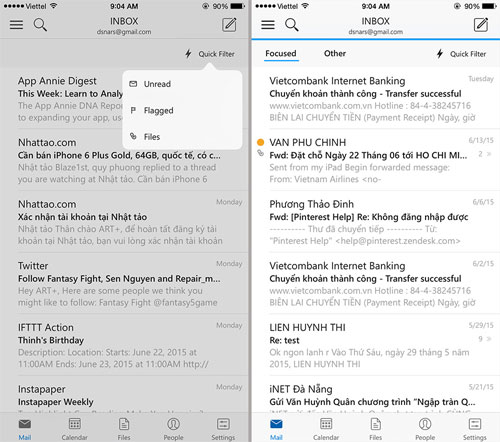Open hamburger menu in right screen
This screenshot has height=442, width=500.
pos(268,25)
